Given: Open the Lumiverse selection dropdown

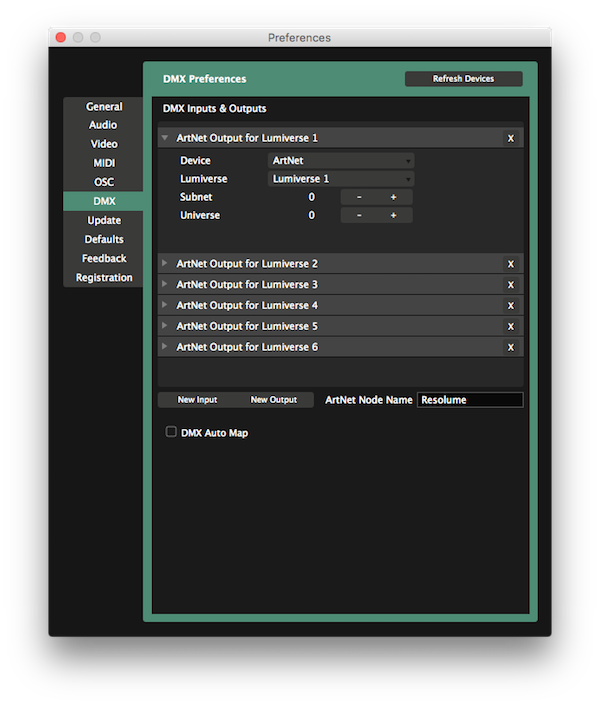Looking at the screenshot, I should [x=342, y=179].
